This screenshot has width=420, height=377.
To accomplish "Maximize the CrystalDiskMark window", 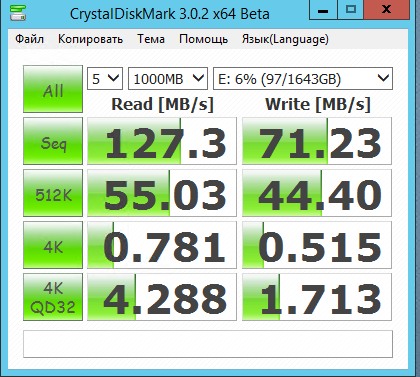I will click(x=351, y=10).
